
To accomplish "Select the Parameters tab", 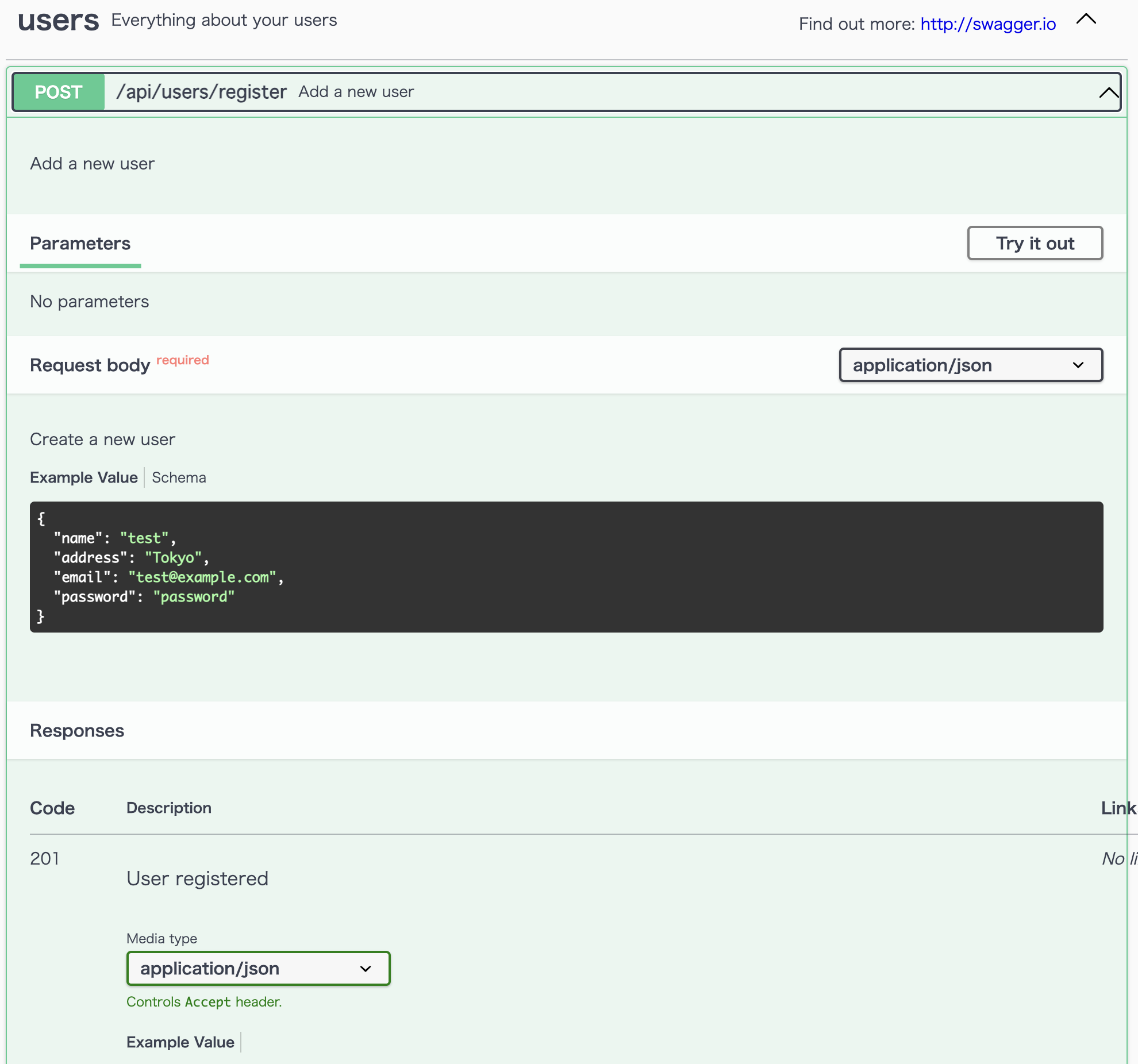I will tap(80, 244).
